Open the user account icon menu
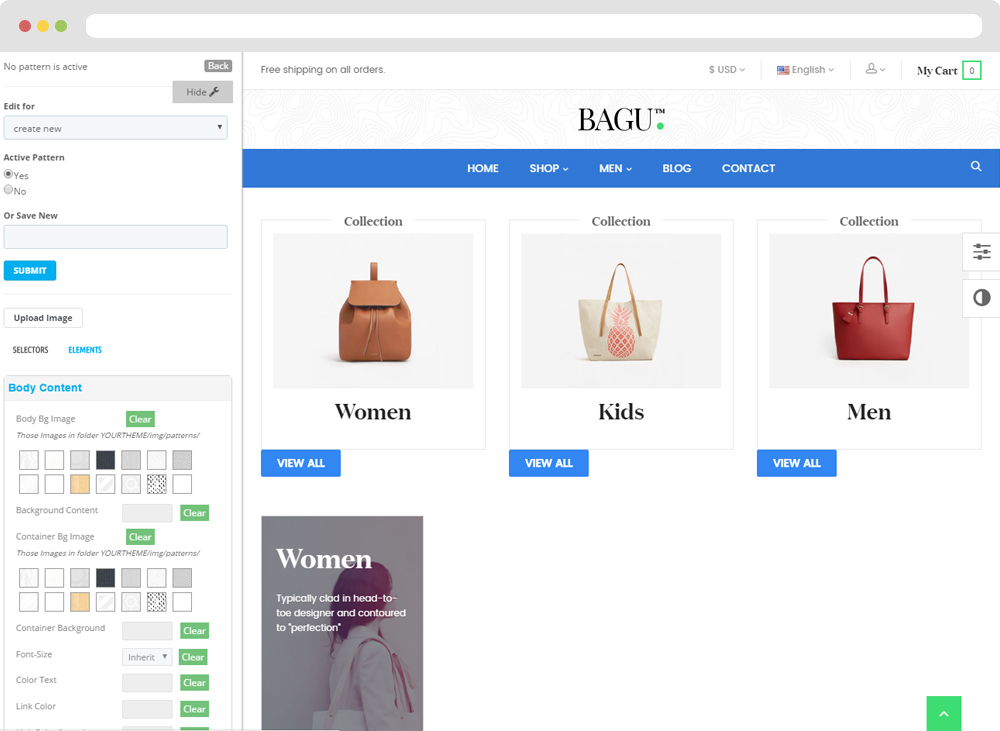 click(875, 69)
